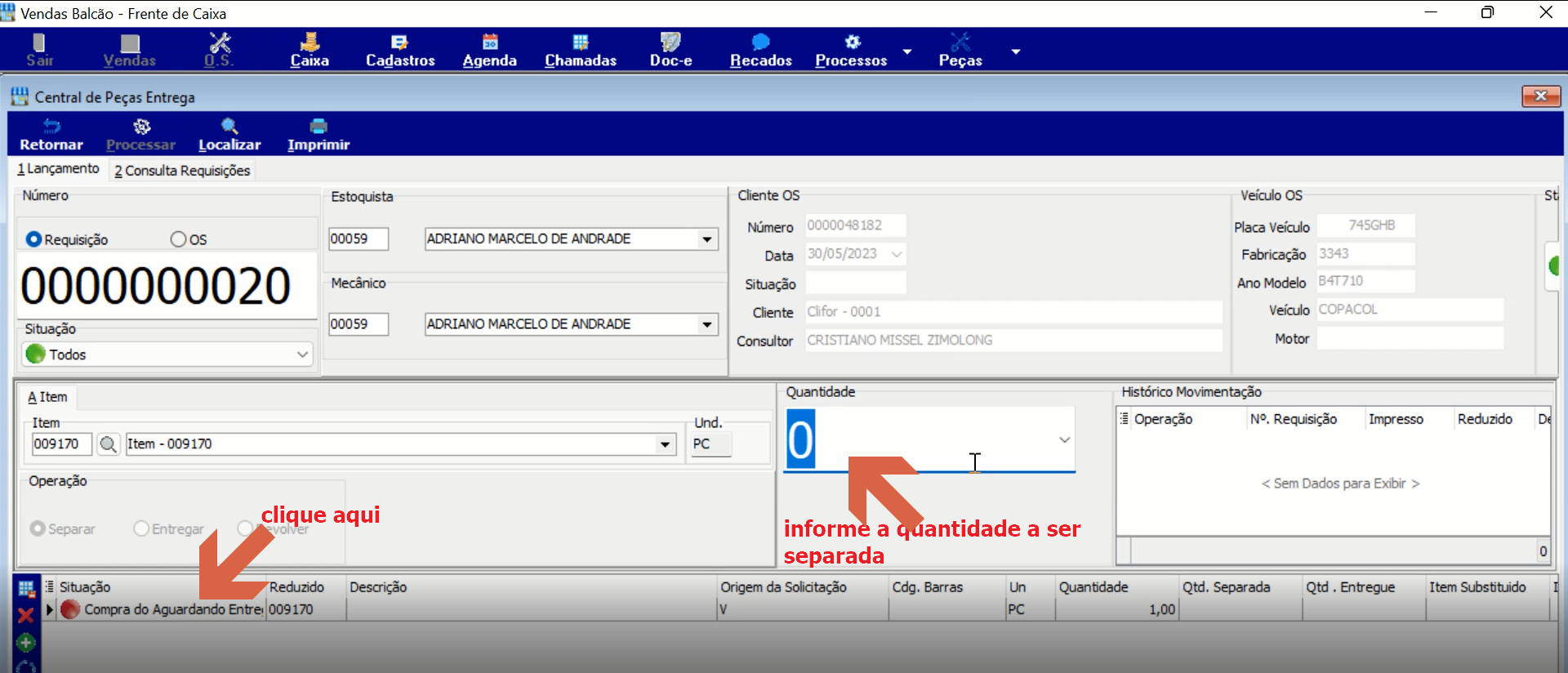Select the Compra do Aguardando Entrega row
Viewport: 1568px width, 673px height.
click(800, 609)
